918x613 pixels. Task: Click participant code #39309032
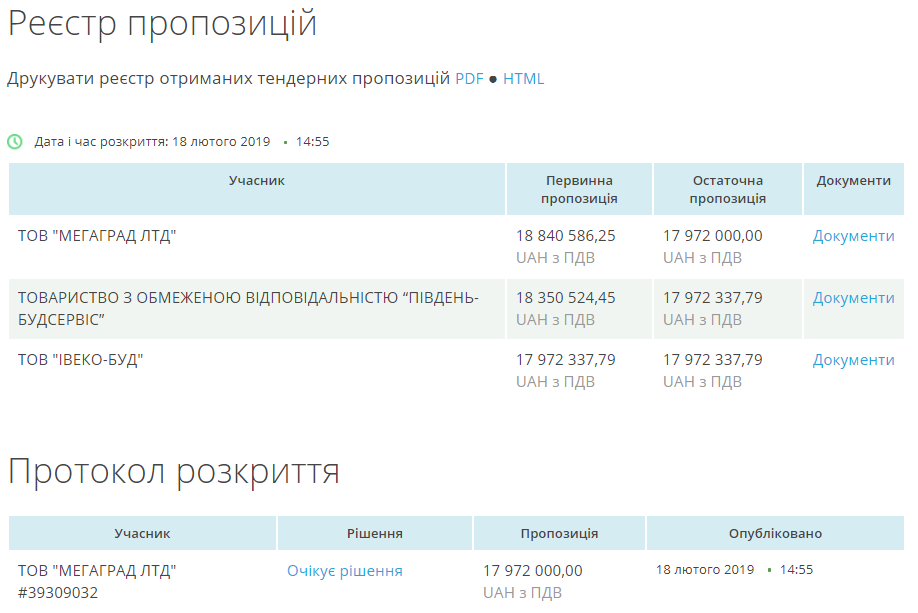coord(58,593)
